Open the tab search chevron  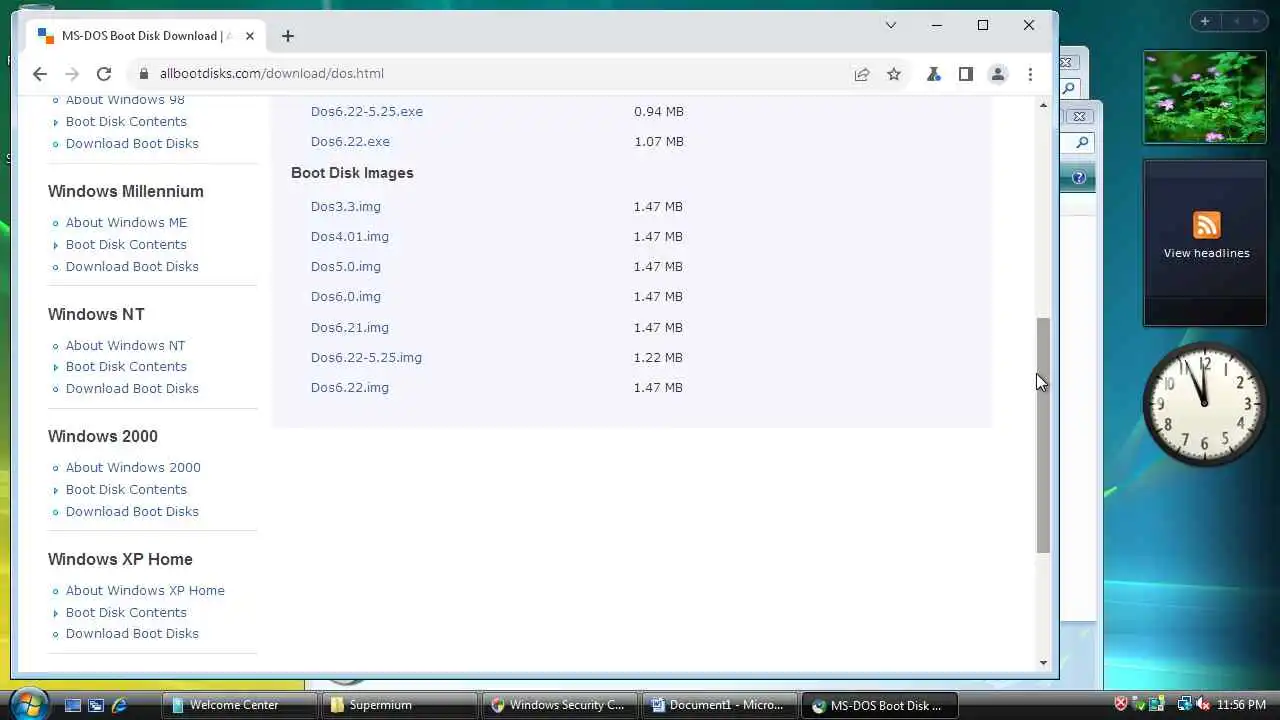pos(890,25)
